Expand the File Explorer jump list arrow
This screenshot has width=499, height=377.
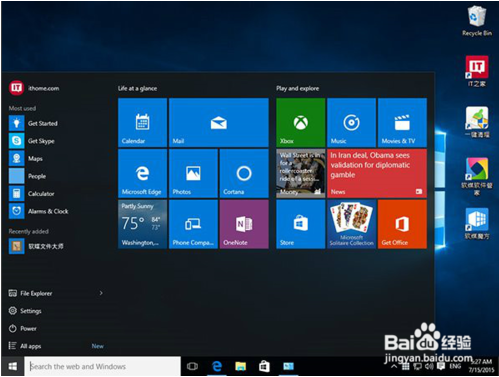click(101, 293)
